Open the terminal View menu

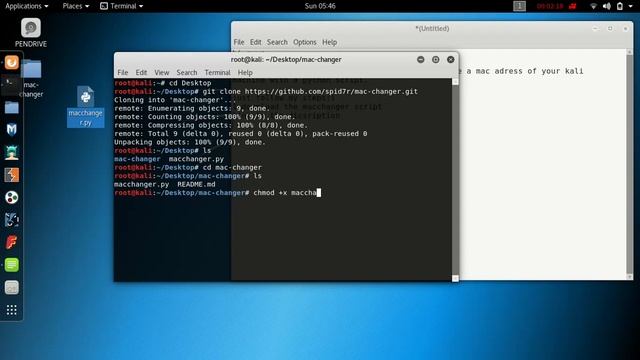coord(162,73)
